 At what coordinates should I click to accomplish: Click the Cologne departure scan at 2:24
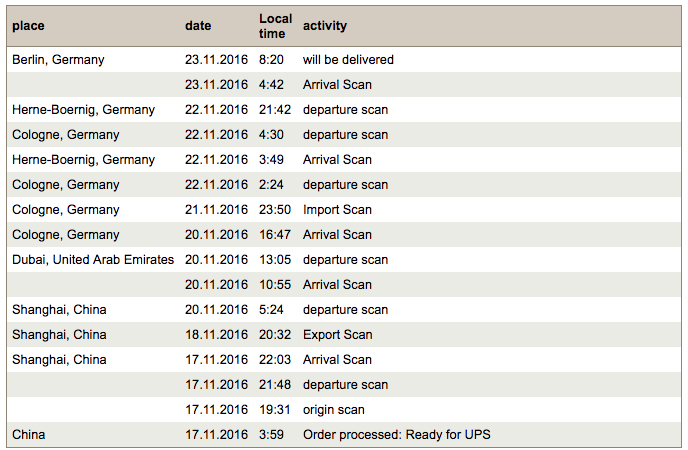[344, 185]
